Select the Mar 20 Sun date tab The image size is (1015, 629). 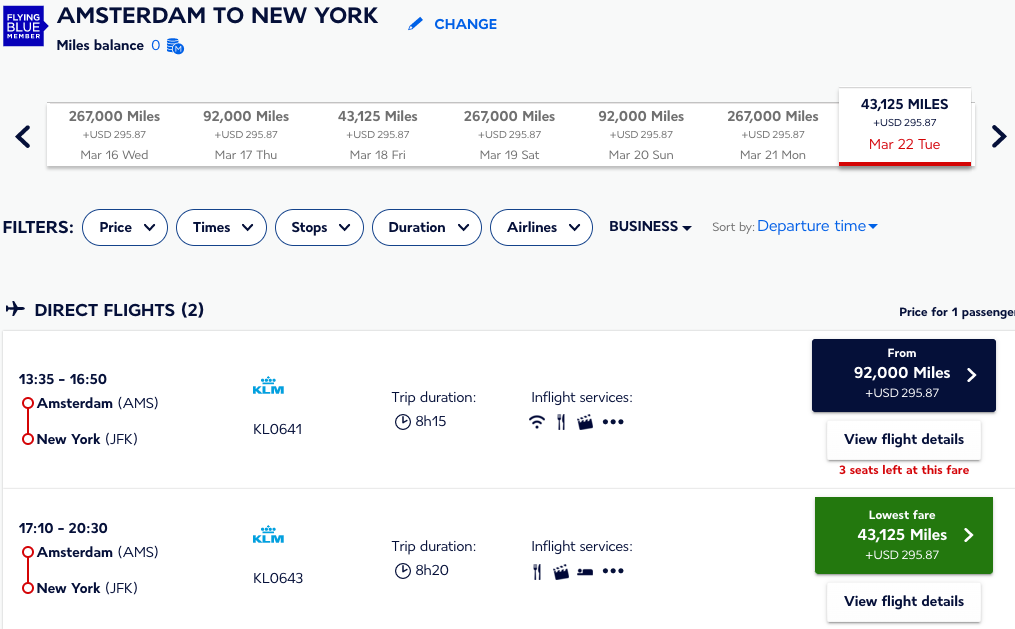[x=641, y=135]
